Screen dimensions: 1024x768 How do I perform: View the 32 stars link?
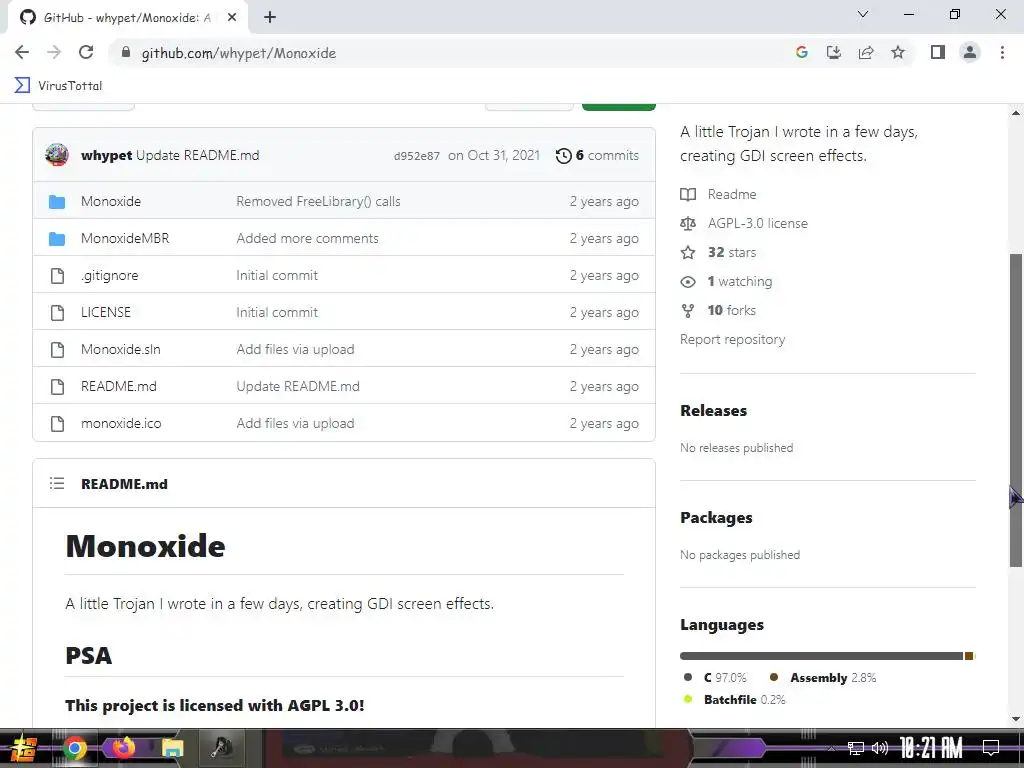tap(732, 252)
